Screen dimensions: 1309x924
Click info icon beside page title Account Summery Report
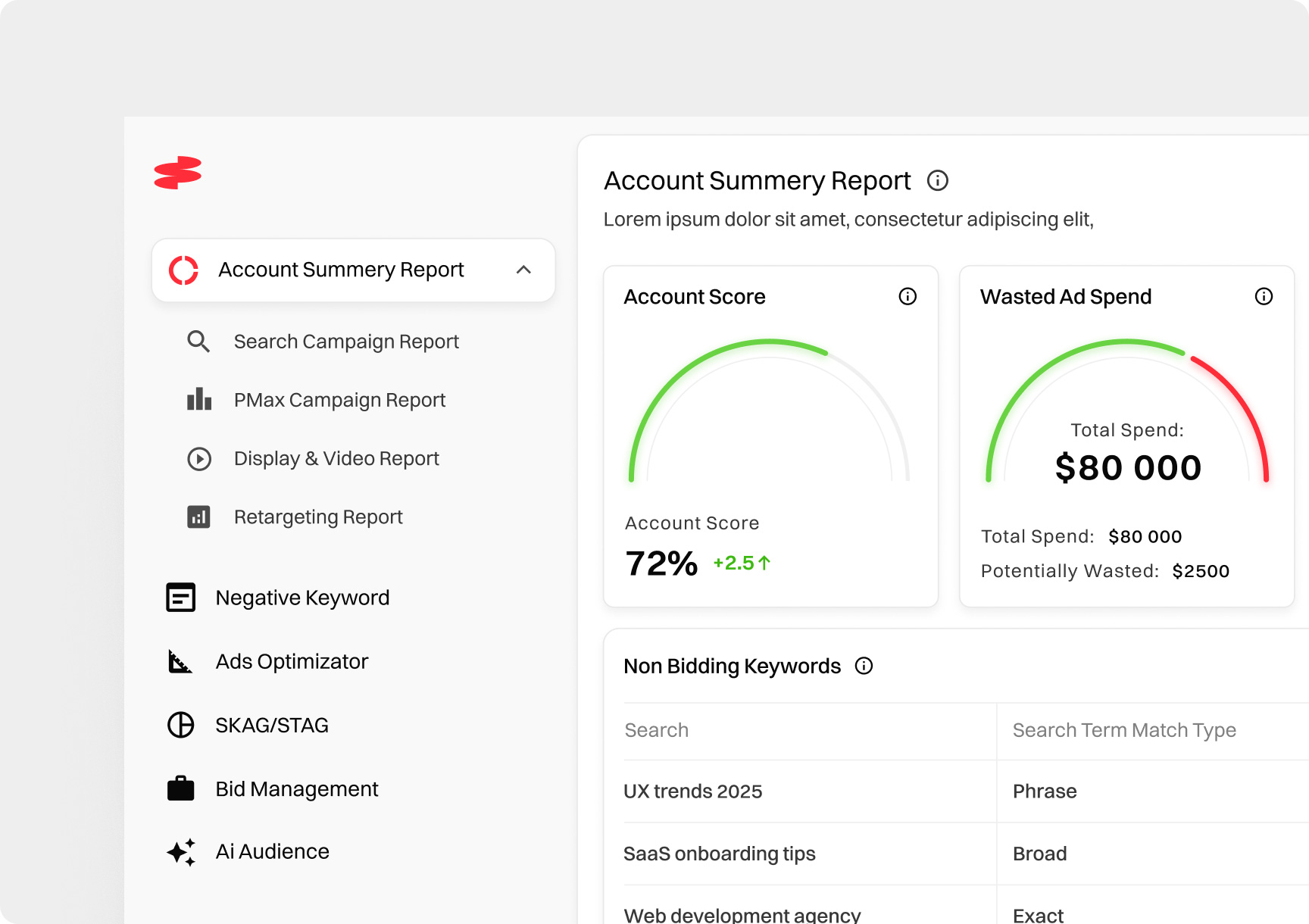(x=938, y=180)
